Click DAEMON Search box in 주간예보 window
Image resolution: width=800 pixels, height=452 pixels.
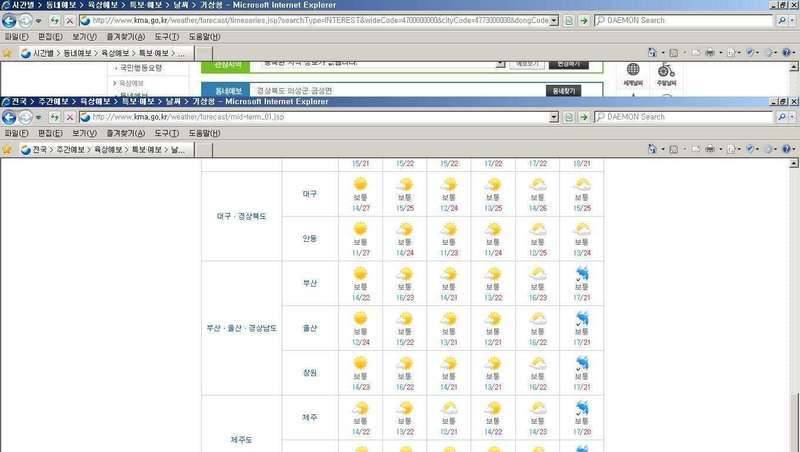pos(684,117)
